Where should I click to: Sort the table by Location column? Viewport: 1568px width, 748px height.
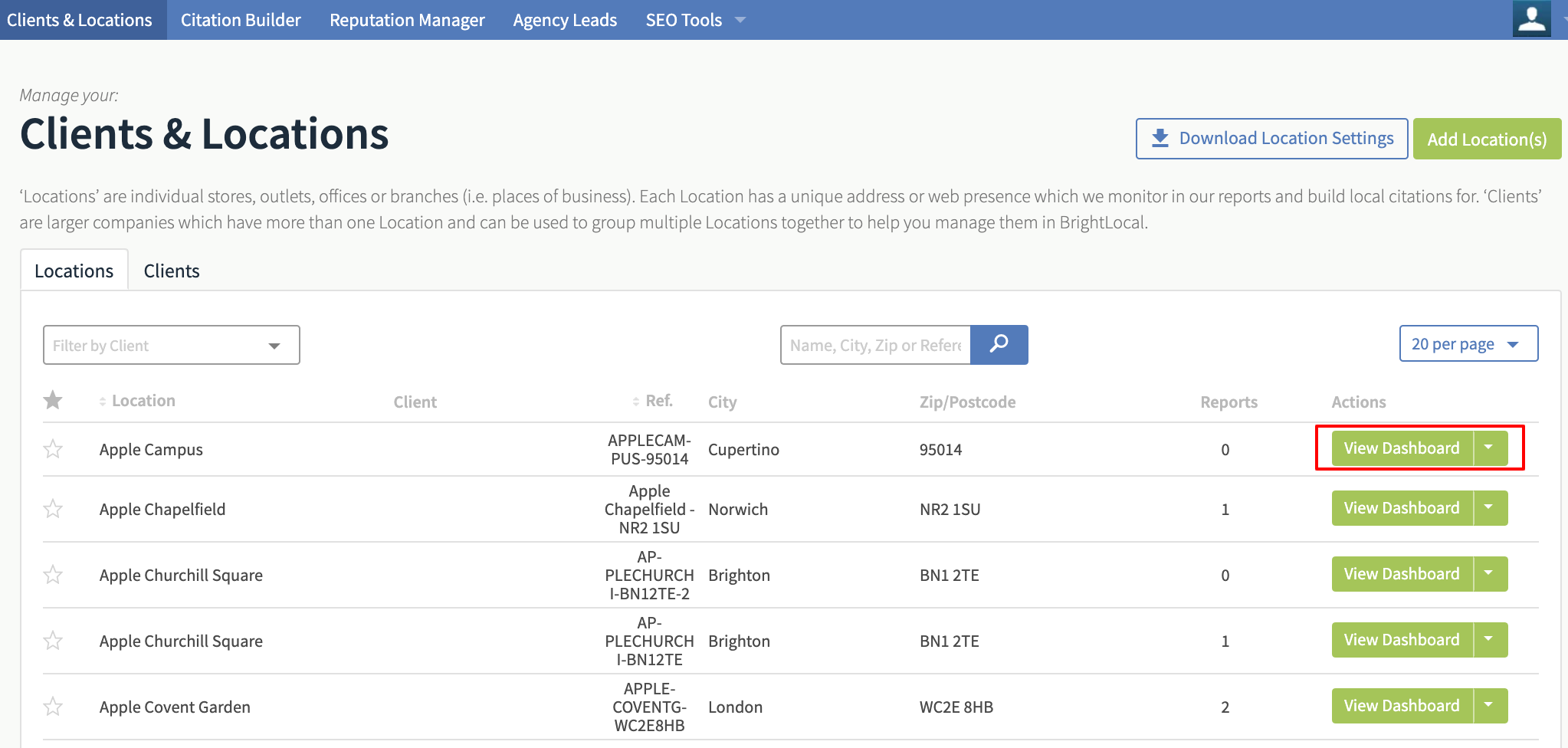137,401
